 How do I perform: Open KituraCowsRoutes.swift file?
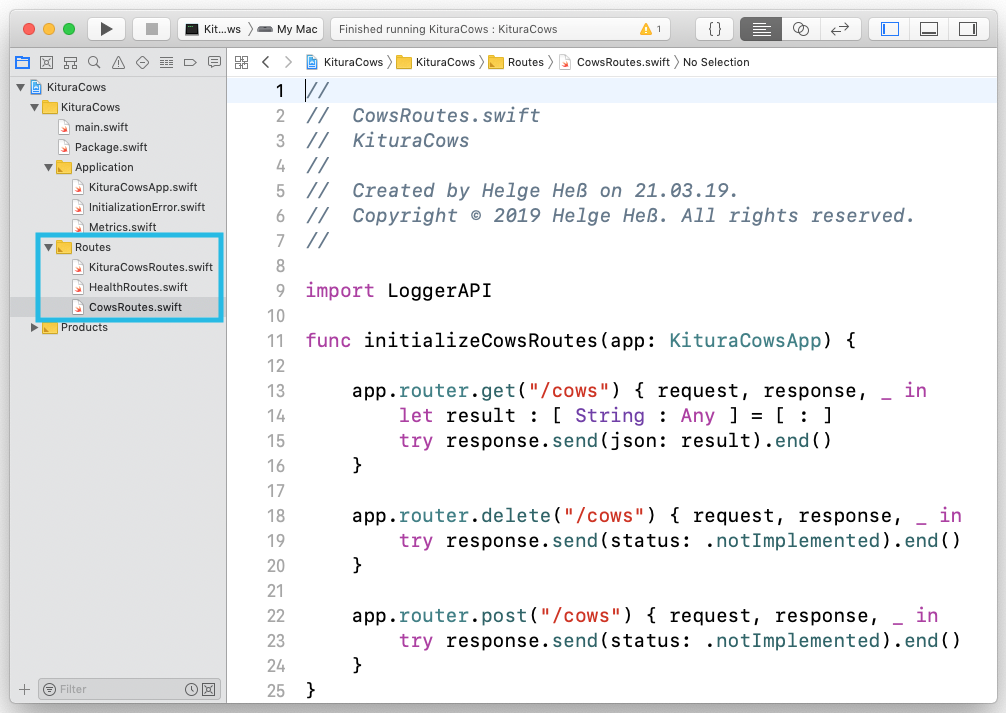pyautogui.click(x=151, y=267)
